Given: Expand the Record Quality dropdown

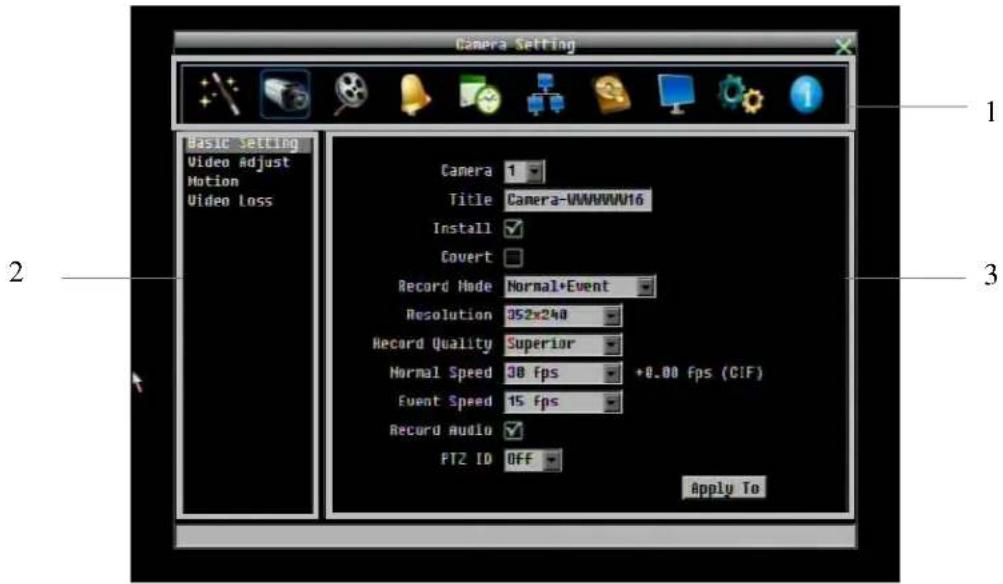Looking at the screenshot, I should click(563, 343).
